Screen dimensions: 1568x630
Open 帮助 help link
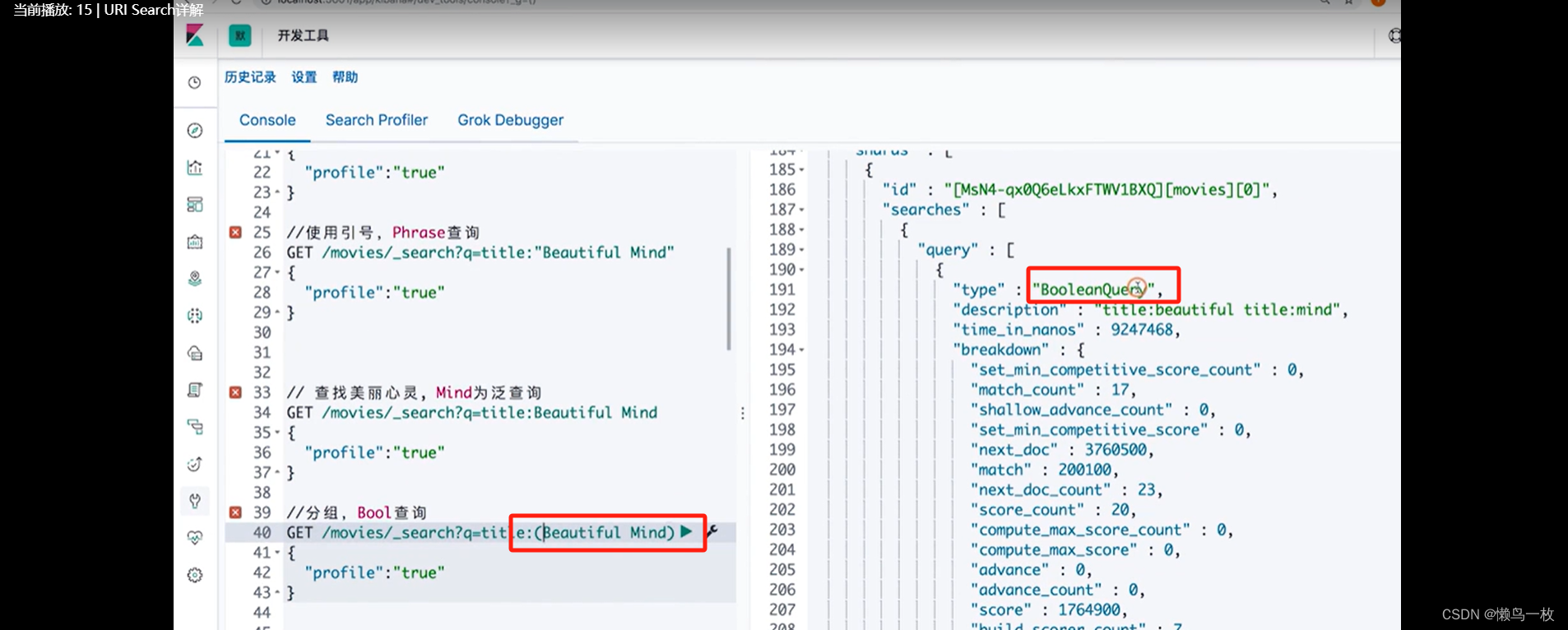coord(346,77)
